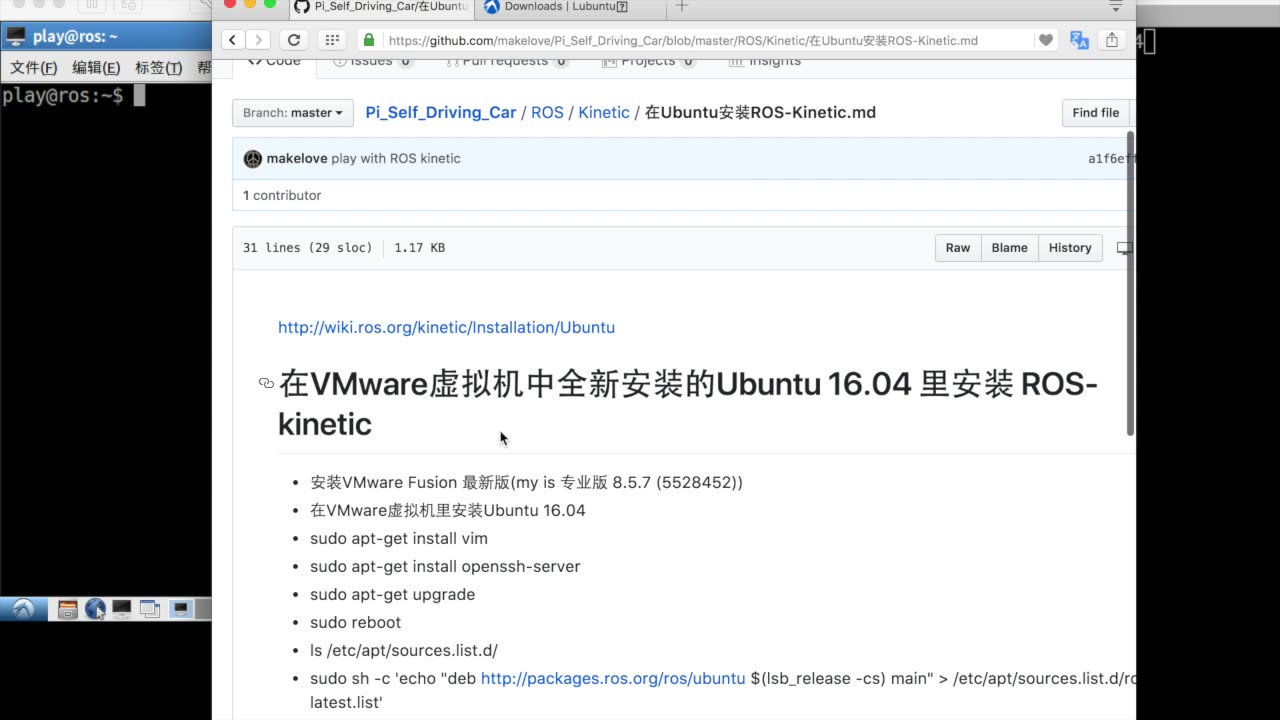
Task: Click the share icon in browser toolbar
Action: (1111, 40)
